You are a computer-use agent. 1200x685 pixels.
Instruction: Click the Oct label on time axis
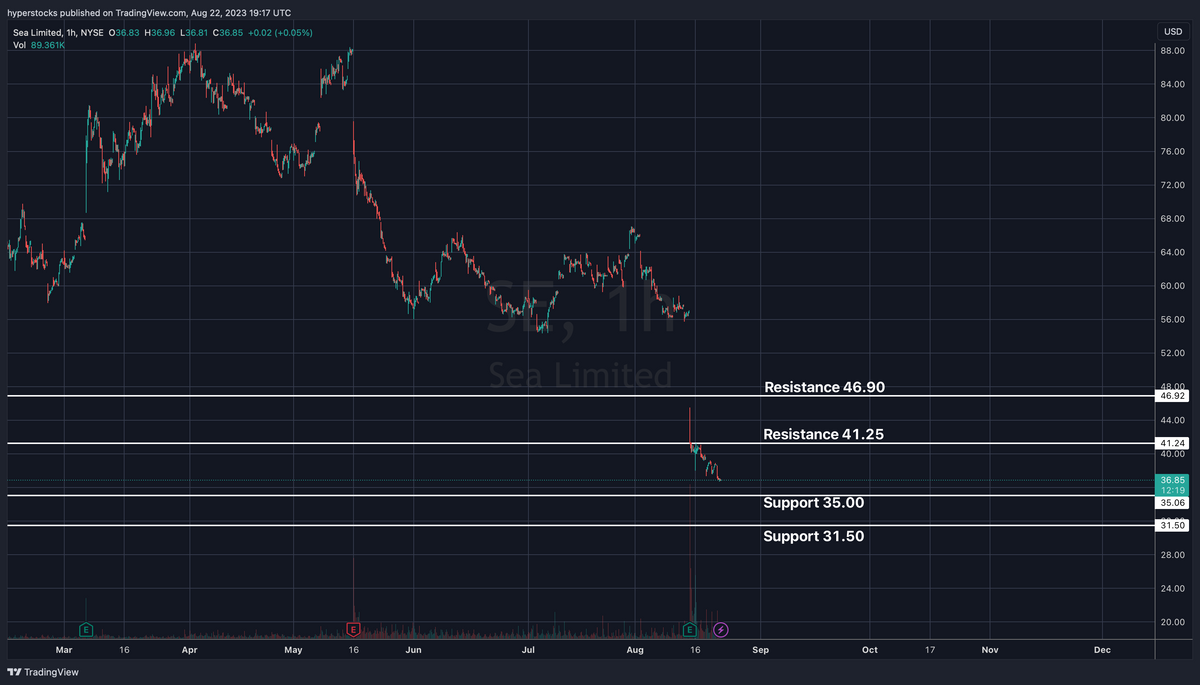[869, 649]
